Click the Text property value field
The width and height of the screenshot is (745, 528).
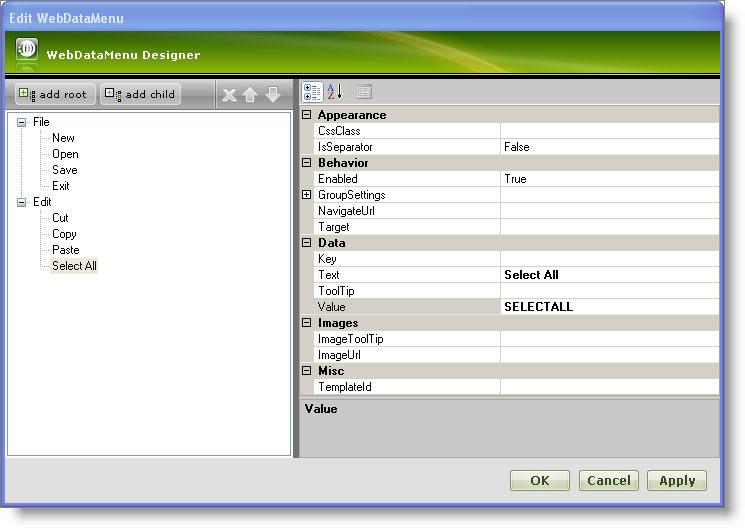(608, 275)
